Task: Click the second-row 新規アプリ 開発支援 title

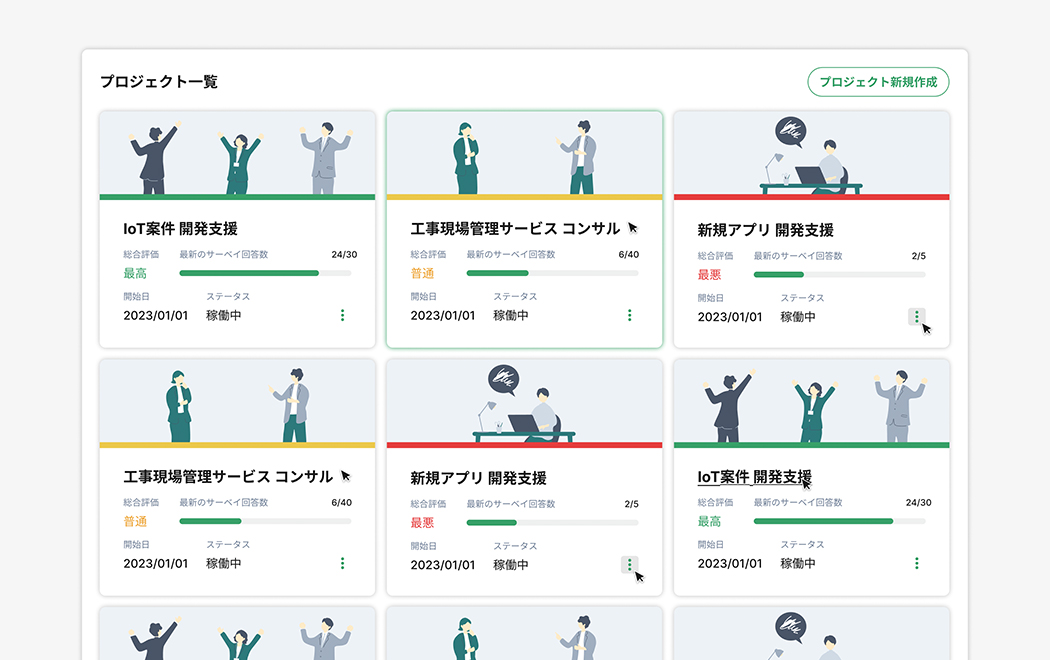Action: 478,478
